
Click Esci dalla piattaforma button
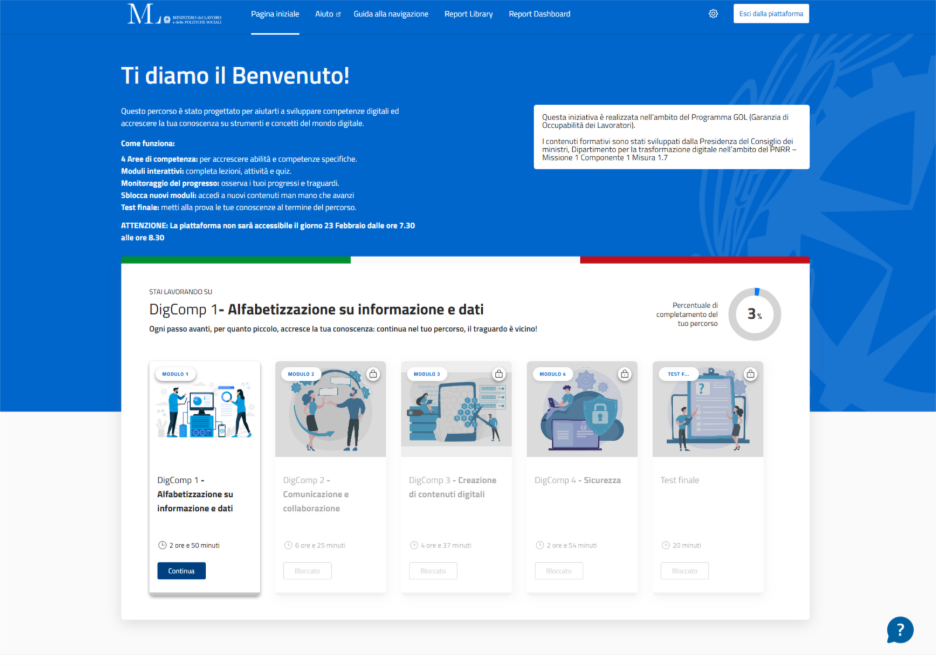click(771, 14)
